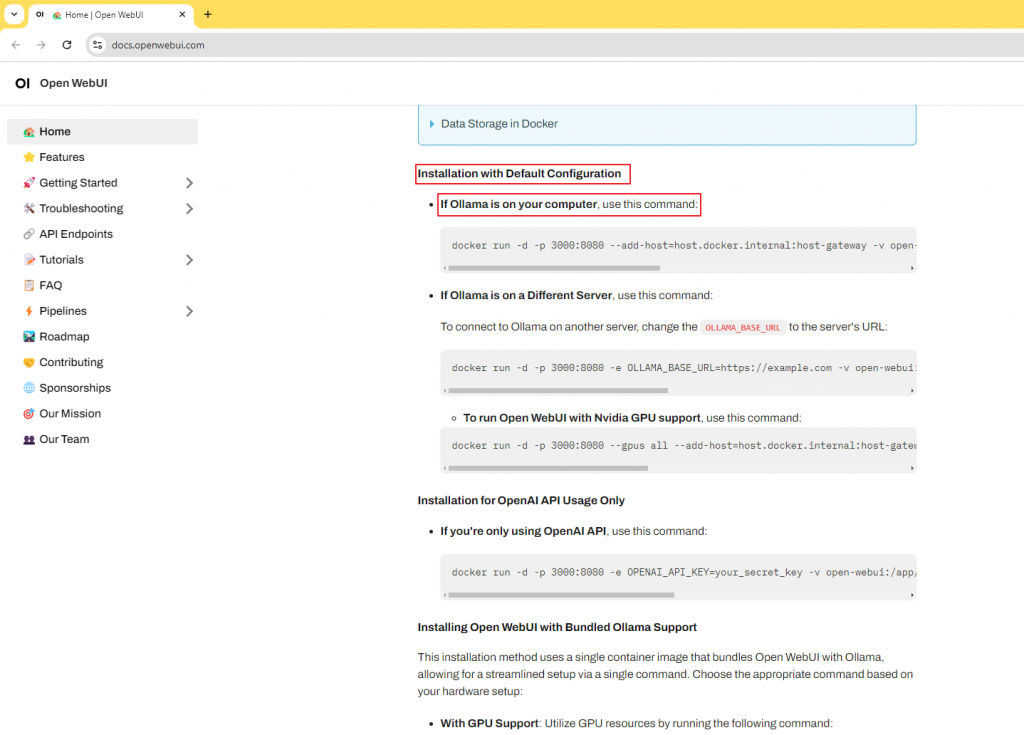Click the Our Team people icon
Screen dimensions: 1024x735
(x=29, y=440)
